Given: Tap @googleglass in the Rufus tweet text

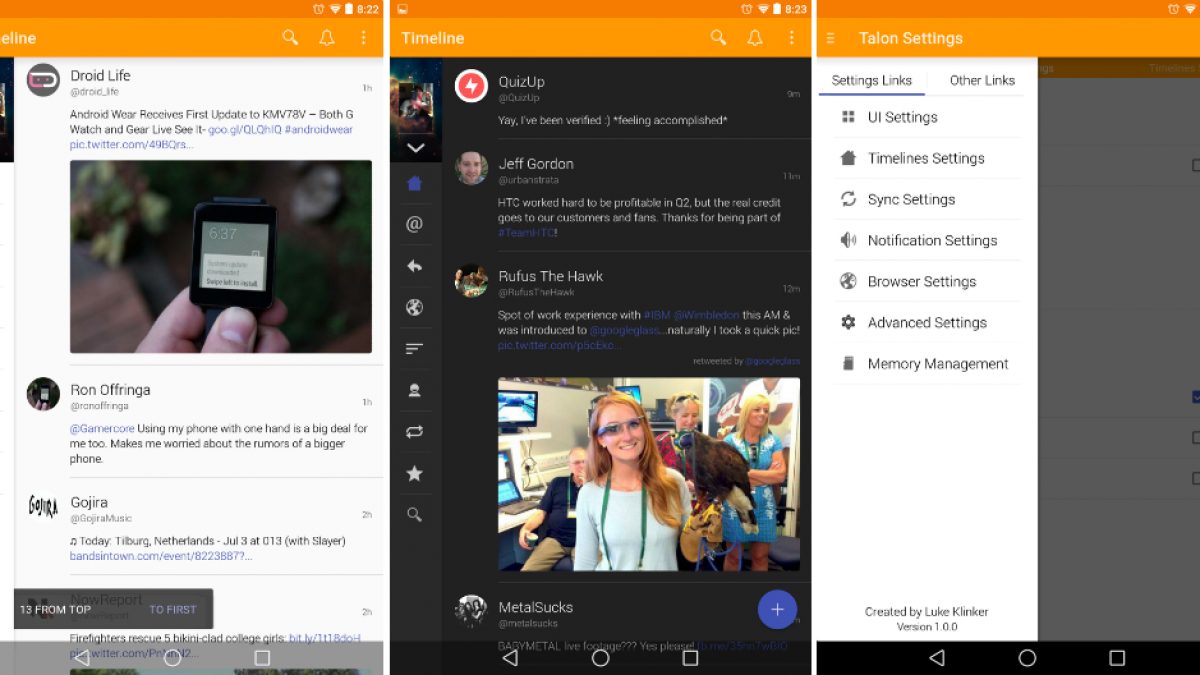Looking at the screenshot, I should pyautogui.click(x=627, y=330).
